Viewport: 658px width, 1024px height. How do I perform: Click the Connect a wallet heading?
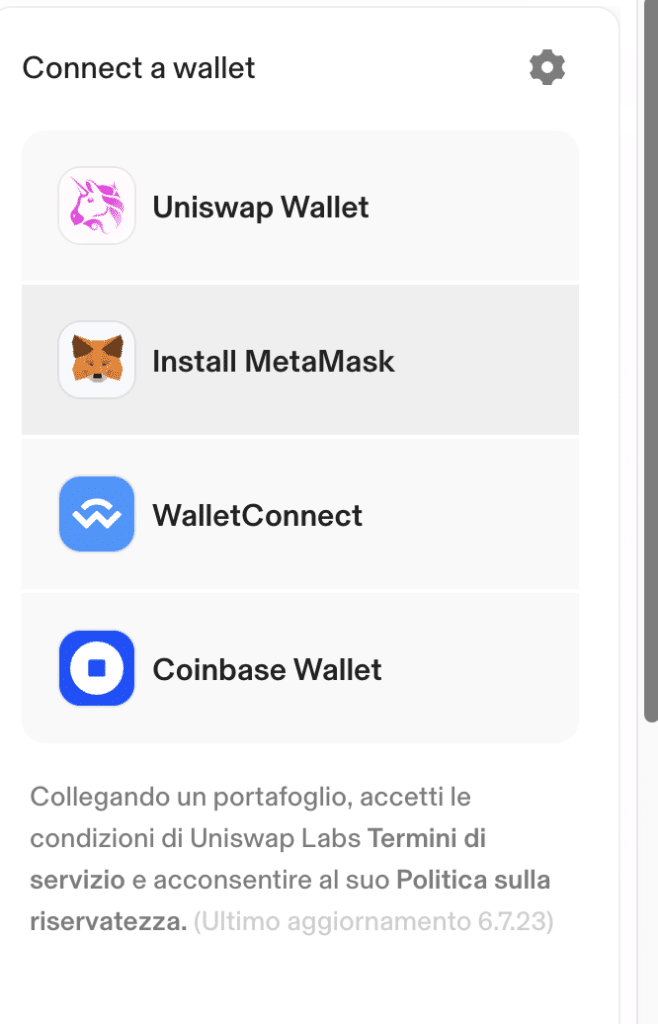(x=139, y=67)
